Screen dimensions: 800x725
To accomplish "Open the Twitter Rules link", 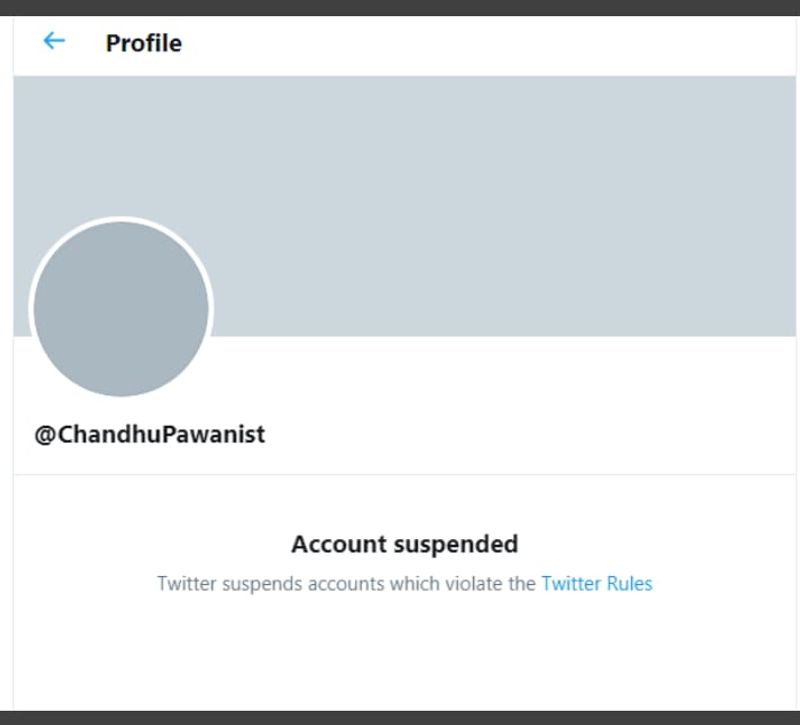I will point(596,583).
